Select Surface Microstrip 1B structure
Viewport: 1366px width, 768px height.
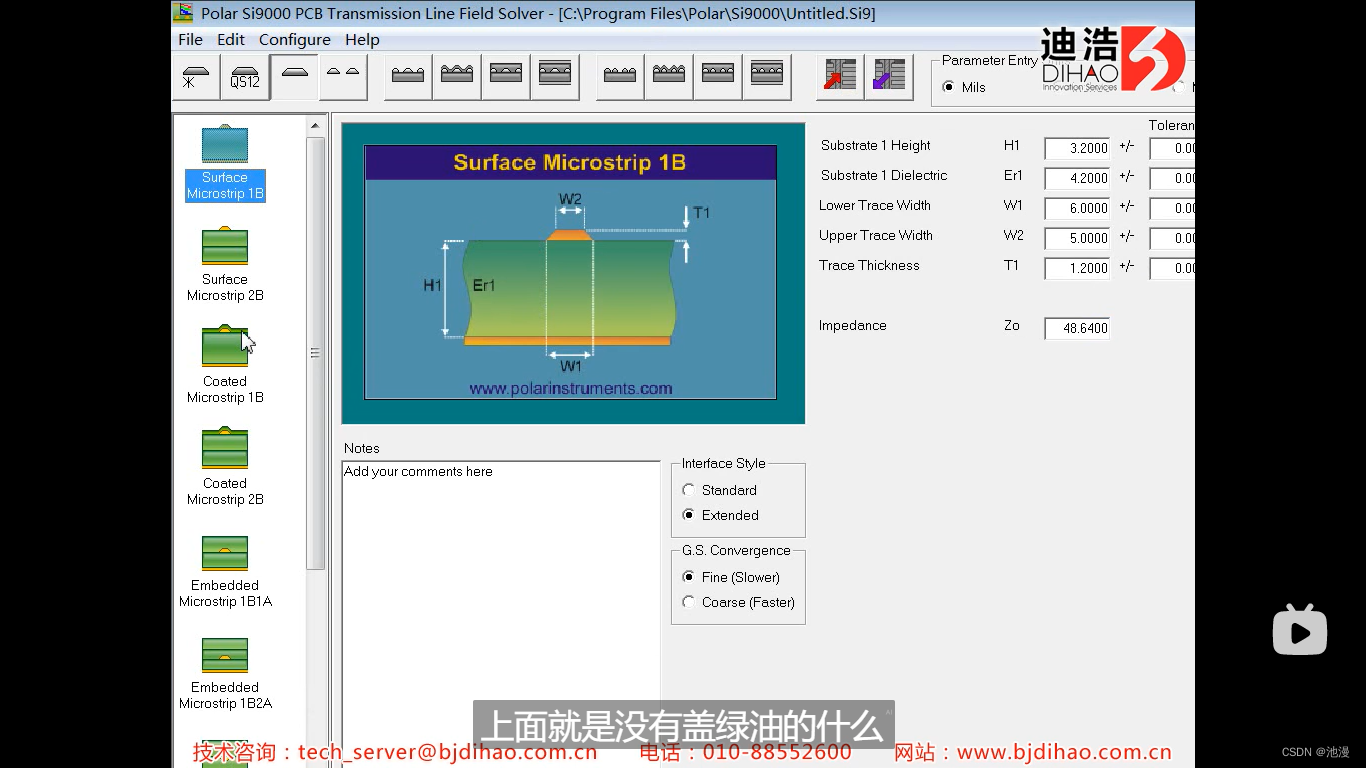coord(225,163)
